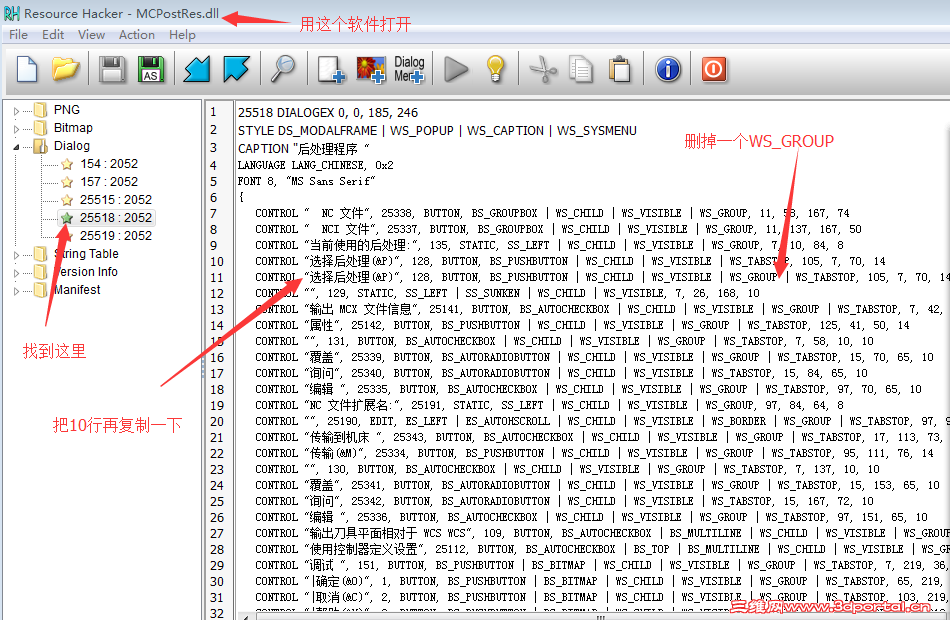Click the blue Info about icon

pyautogui.click(x=668, y=69)
